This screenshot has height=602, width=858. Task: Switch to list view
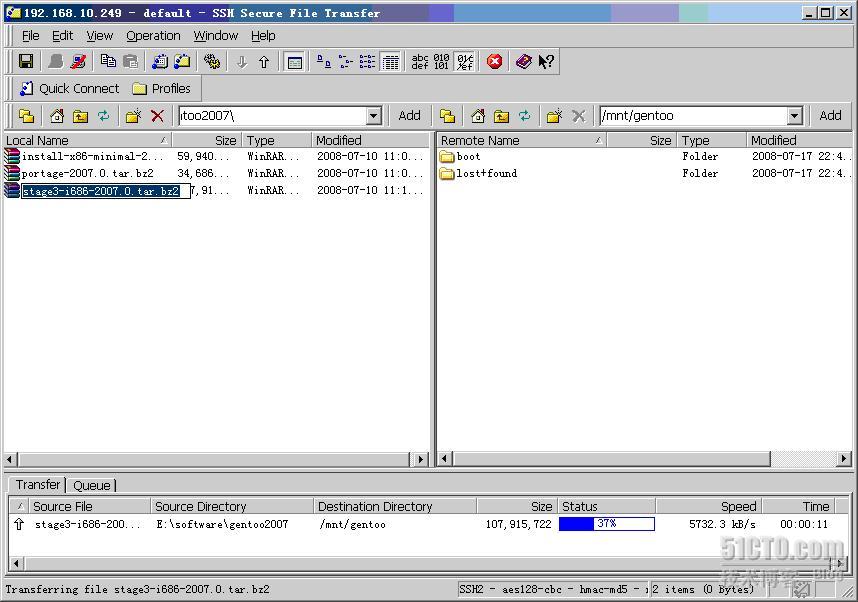pos(368,61)
